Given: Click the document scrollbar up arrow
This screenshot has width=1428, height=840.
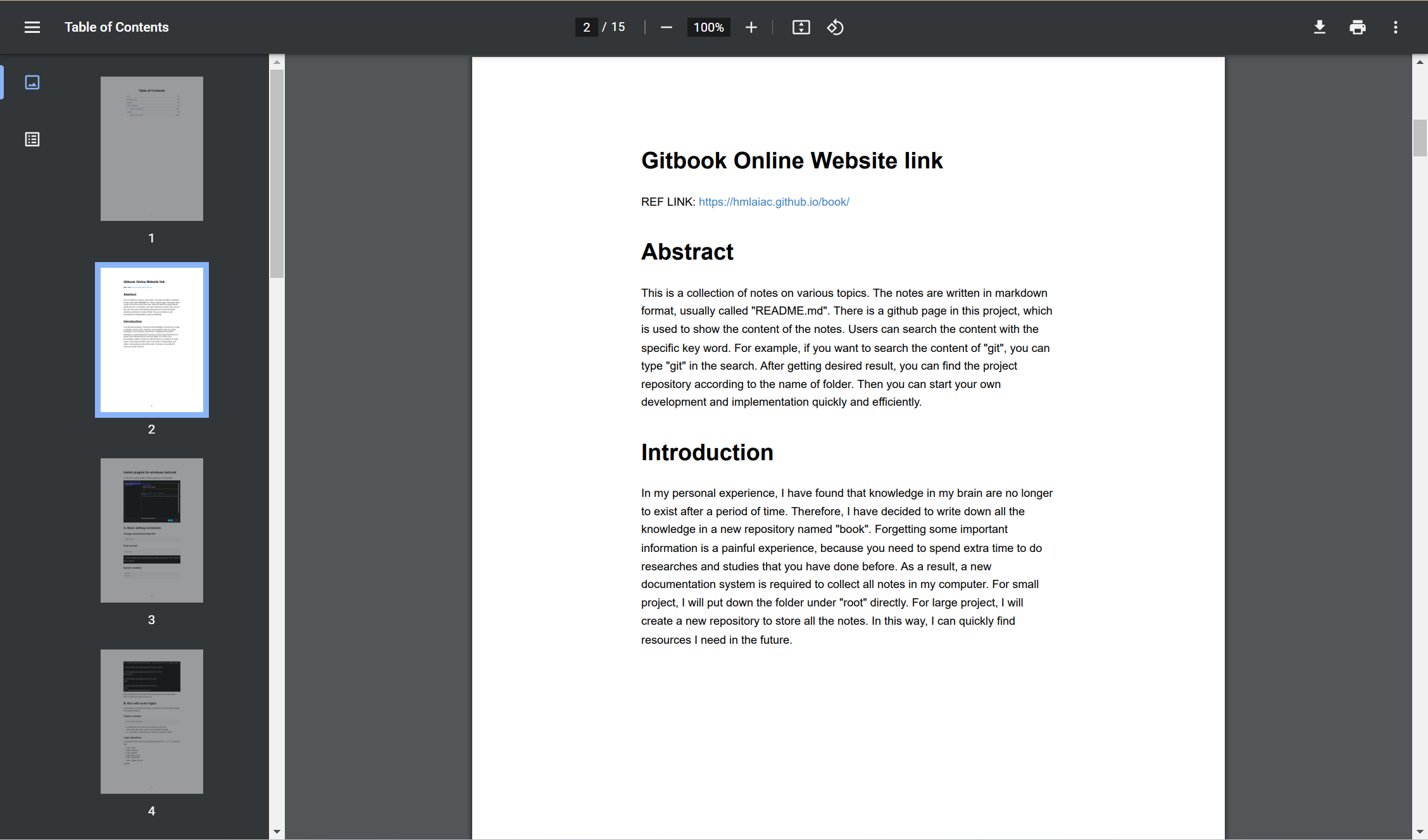Looking at the screenshot, I should pos(1420,62).
